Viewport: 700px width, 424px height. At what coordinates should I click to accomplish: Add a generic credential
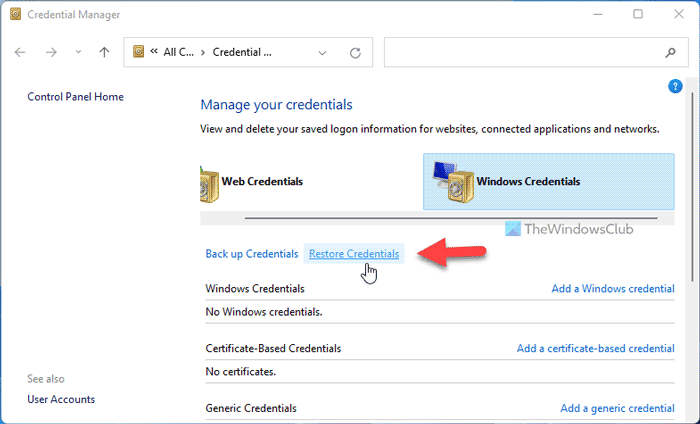(617, 408)
